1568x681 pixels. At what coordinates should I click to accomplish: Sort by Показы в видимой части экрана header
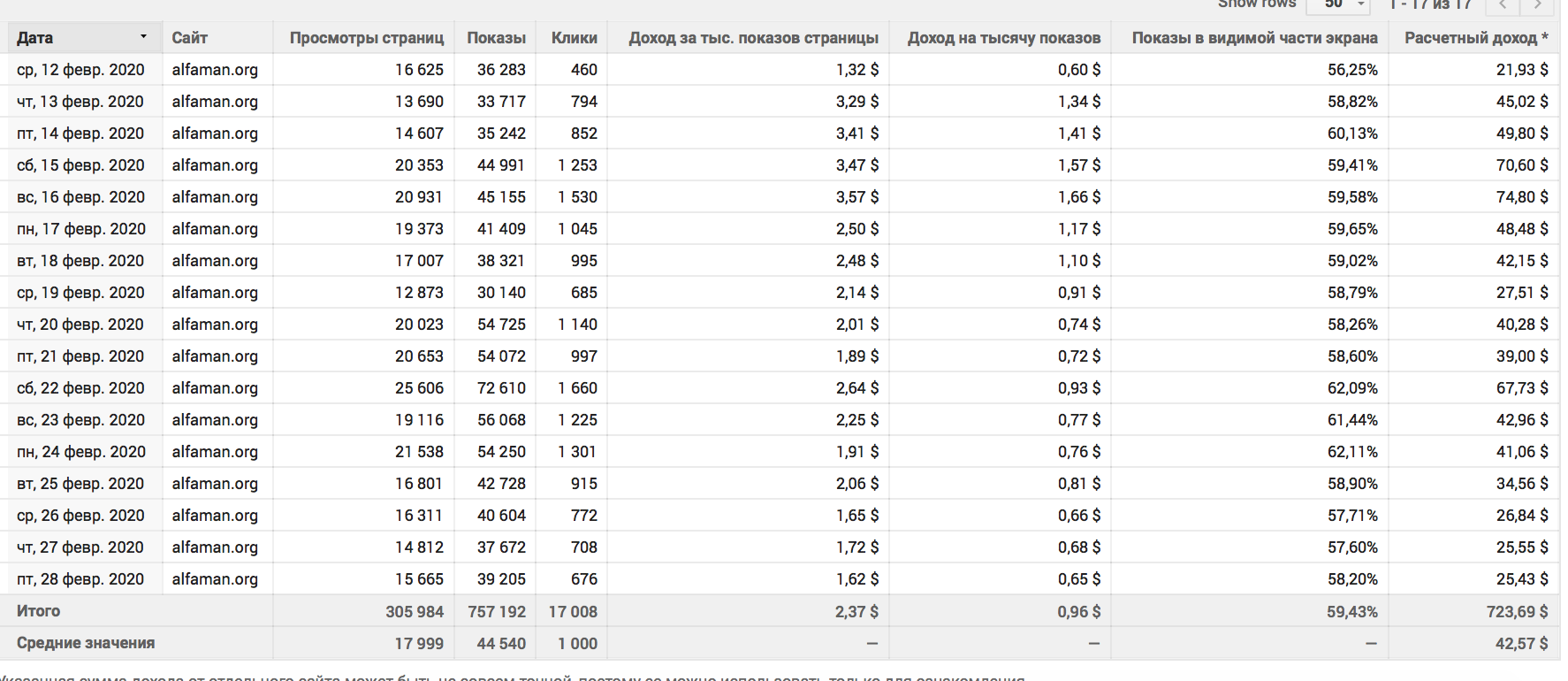[x=1254, y=38]
